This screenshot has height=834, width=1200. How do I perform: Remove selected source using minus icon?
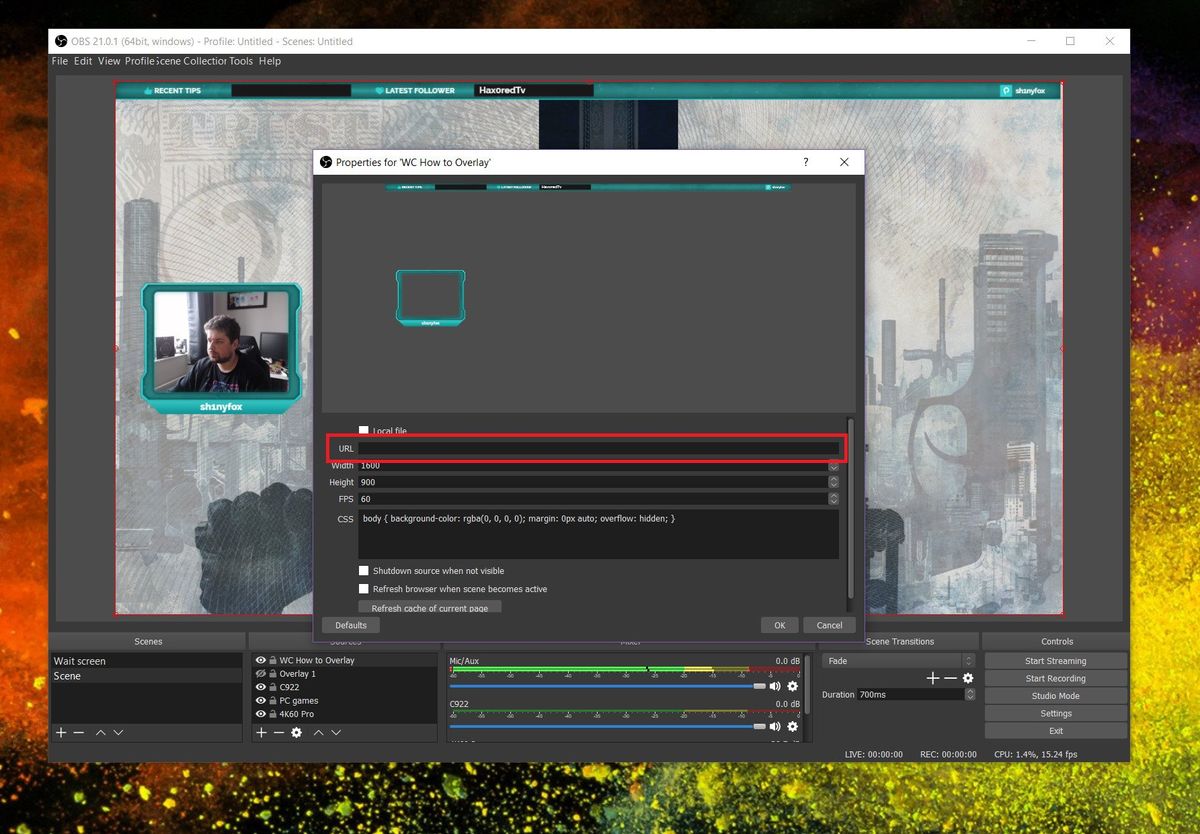pyautogui.click(x=278, y=732)
